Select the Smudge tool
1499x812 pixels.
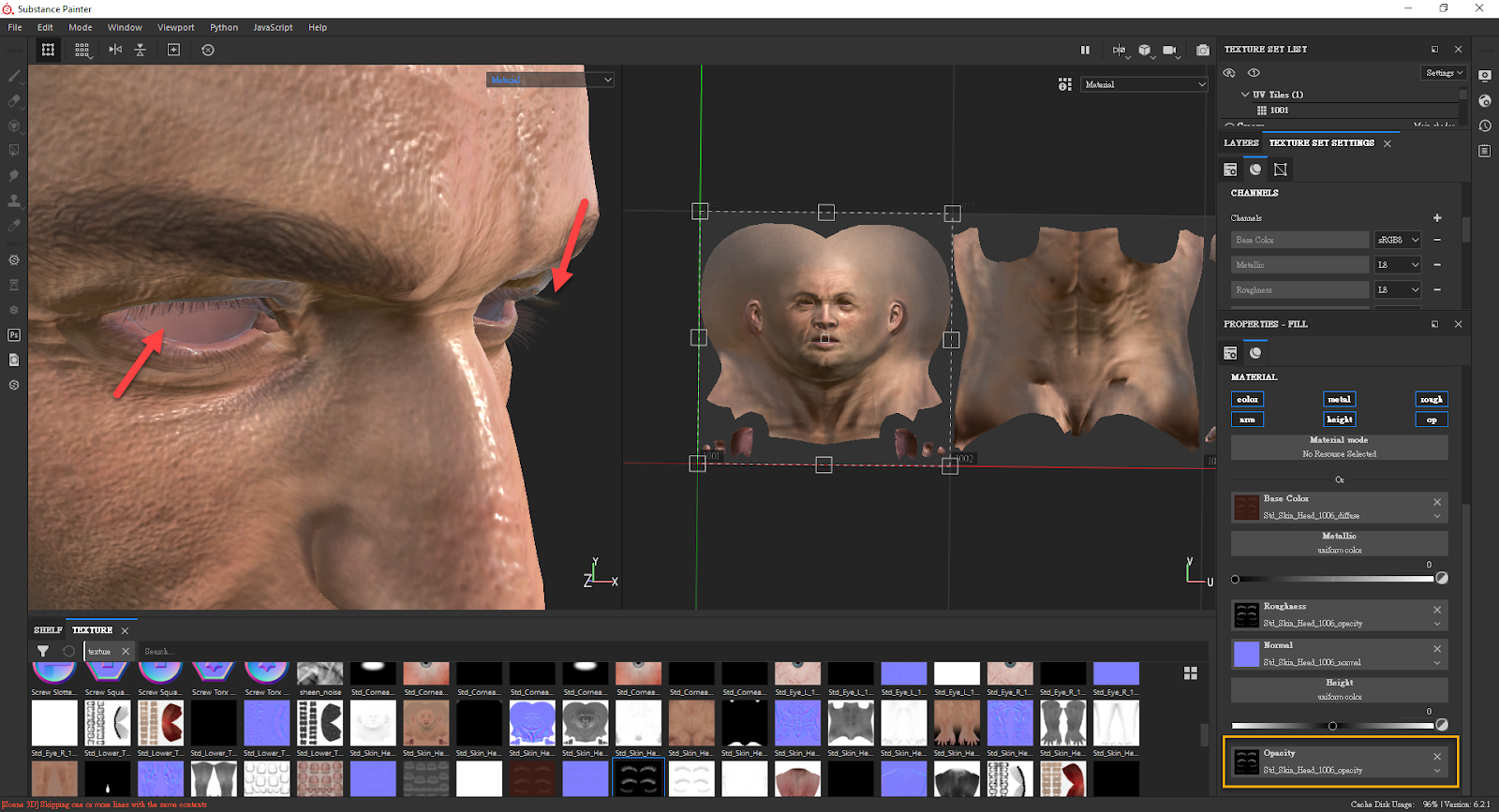(x=14, y=176)
